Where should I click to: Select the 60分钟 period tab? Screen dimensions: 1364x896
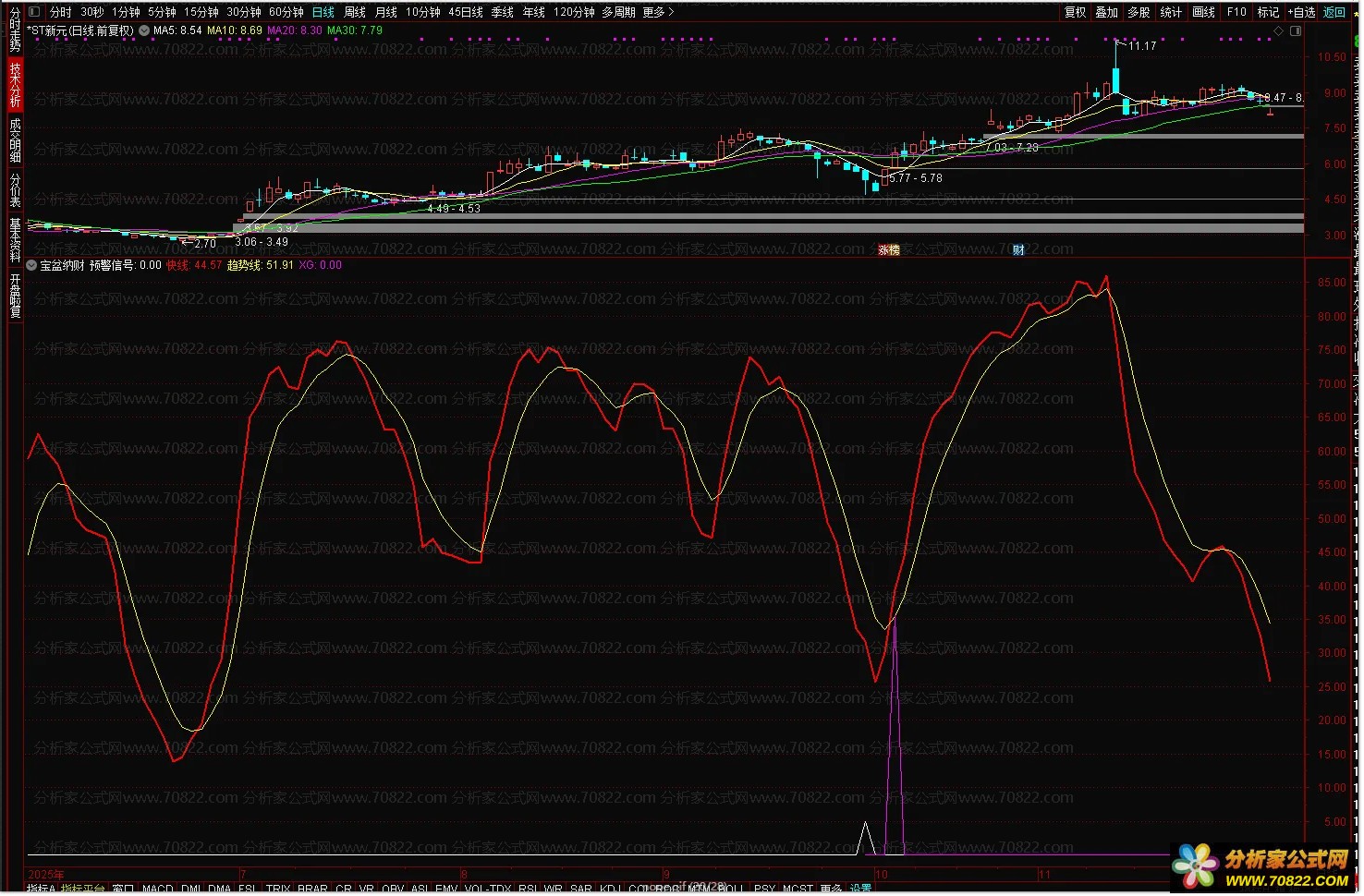click(x=286, y=12)
